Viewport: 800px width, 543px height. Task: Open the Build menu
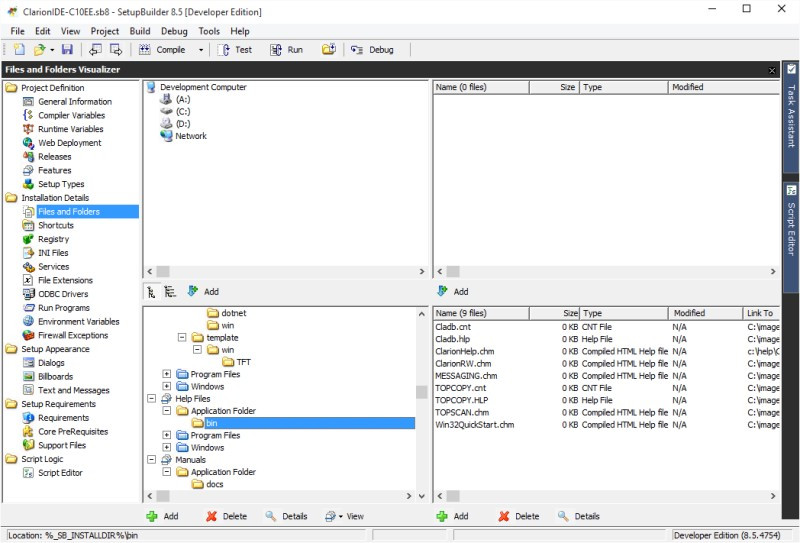140,31
